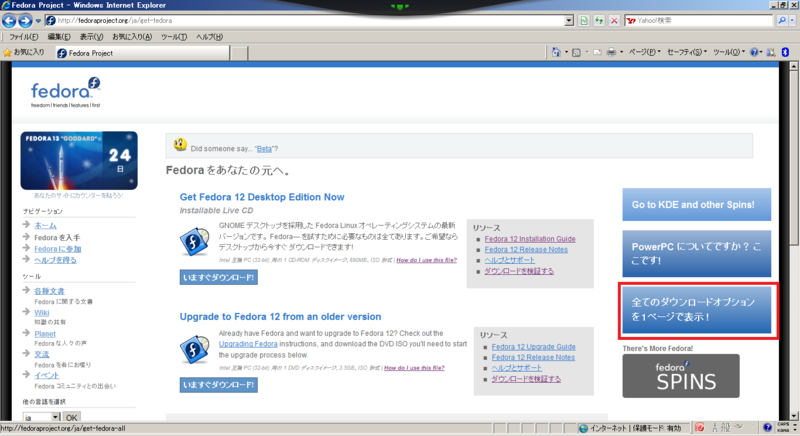Click the Desktop Edition CD icon

click(x=194, y=241)
